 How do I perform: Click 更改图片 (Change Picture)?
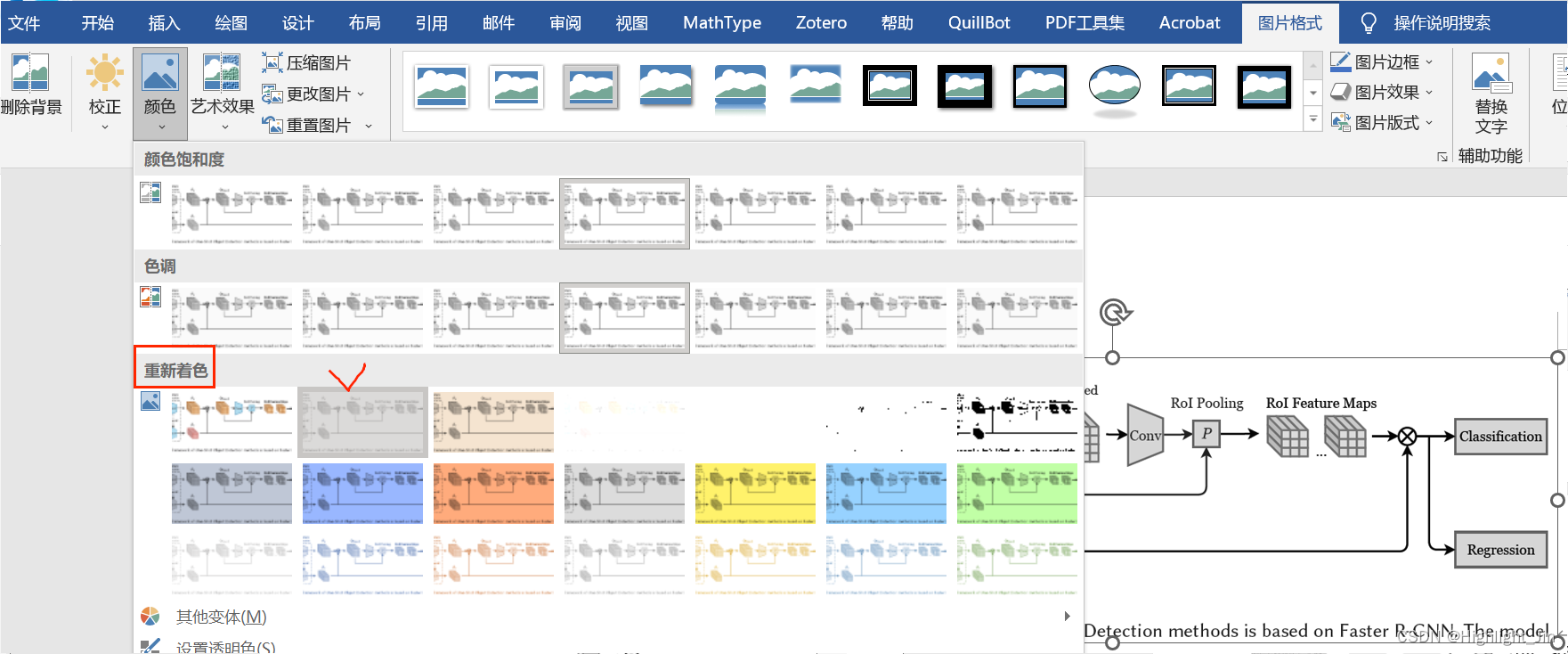(x=306, y=94)
